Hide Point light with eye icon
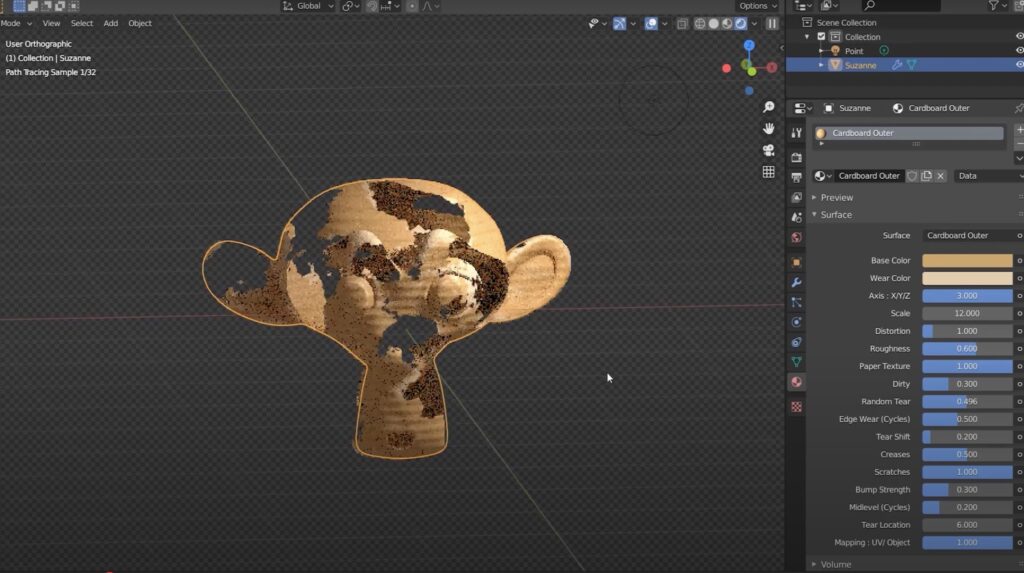 coord(1019,50)
